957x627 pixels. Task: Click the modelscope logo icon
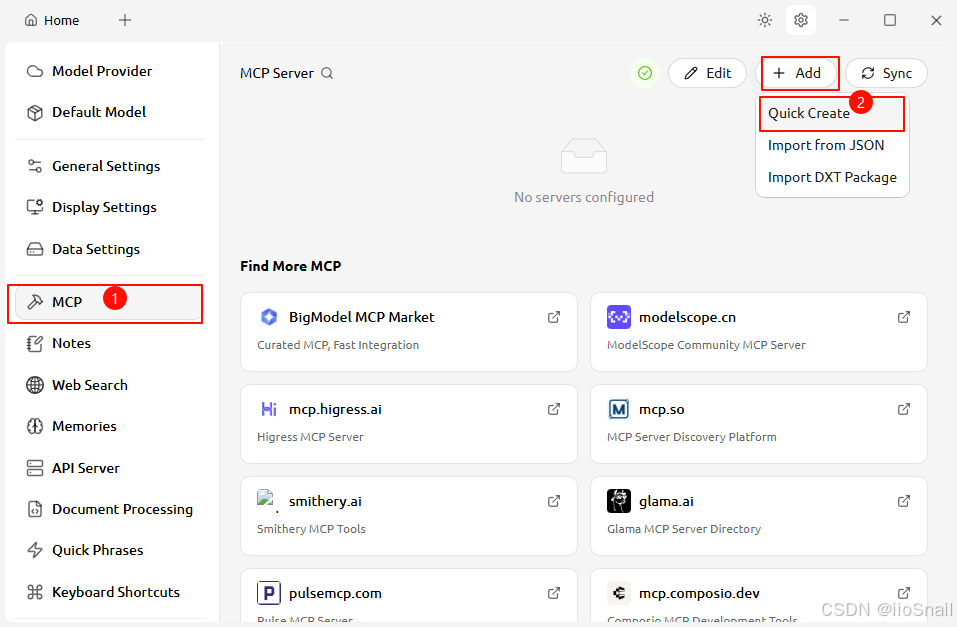pos(619,317)
